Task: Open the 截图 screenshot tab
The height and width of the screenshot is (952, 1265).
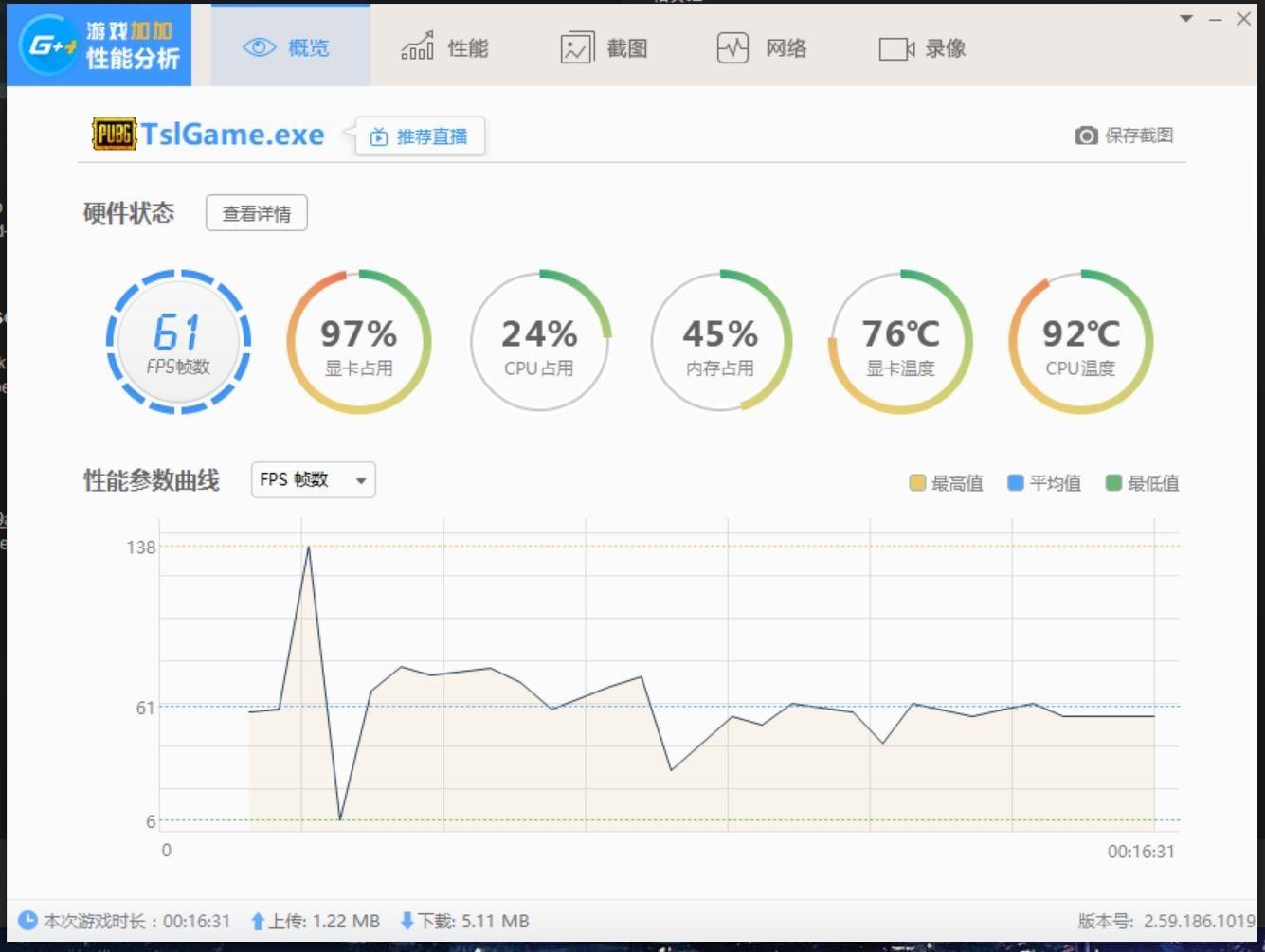Action: (605, 47)
